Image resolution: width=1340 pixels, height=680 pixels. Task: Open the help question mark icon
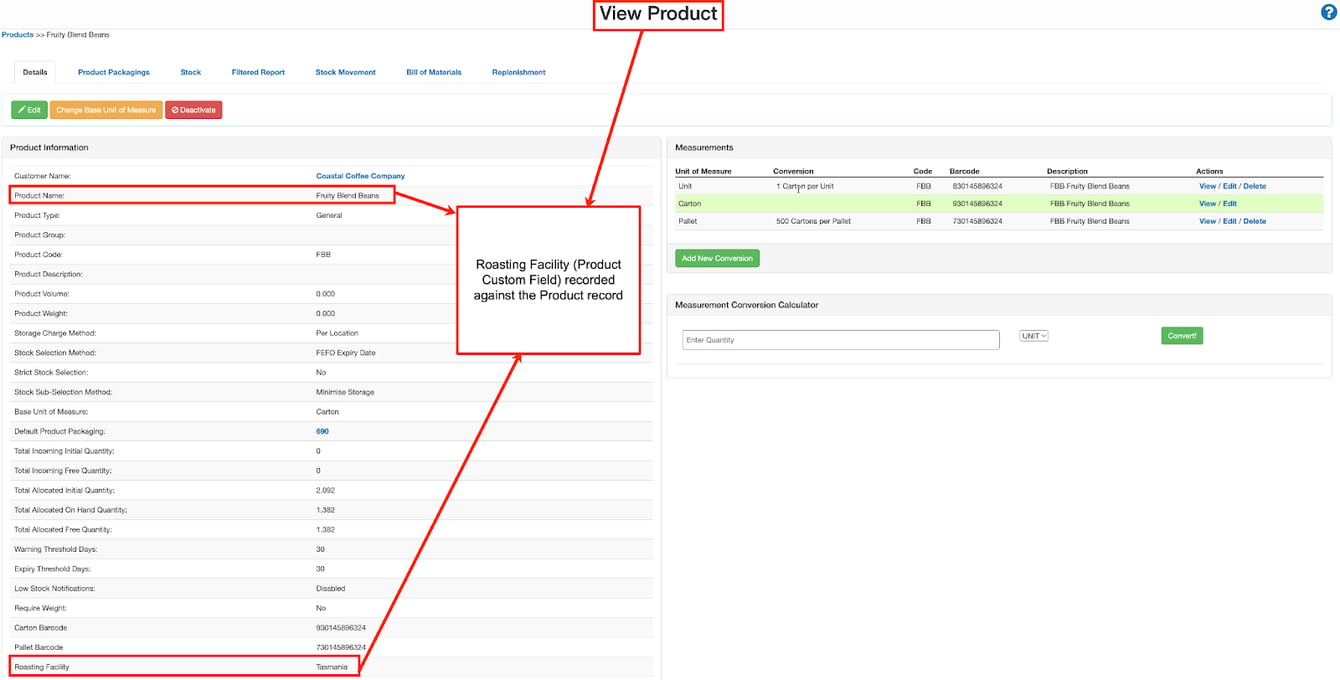click(1329, 12)
